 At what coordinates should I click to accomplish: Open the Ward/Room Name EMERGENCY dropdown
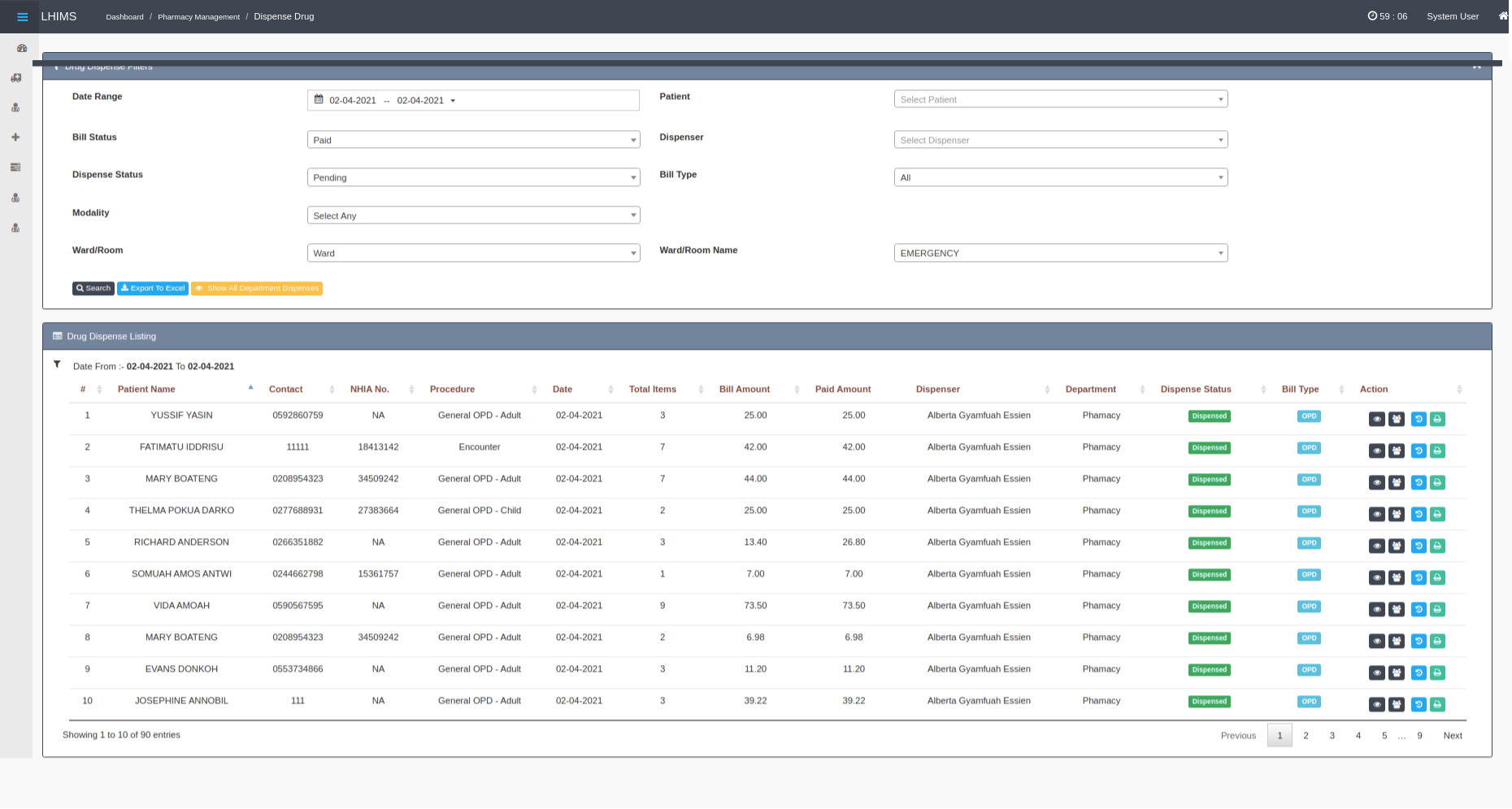[x=1060, y=253]
